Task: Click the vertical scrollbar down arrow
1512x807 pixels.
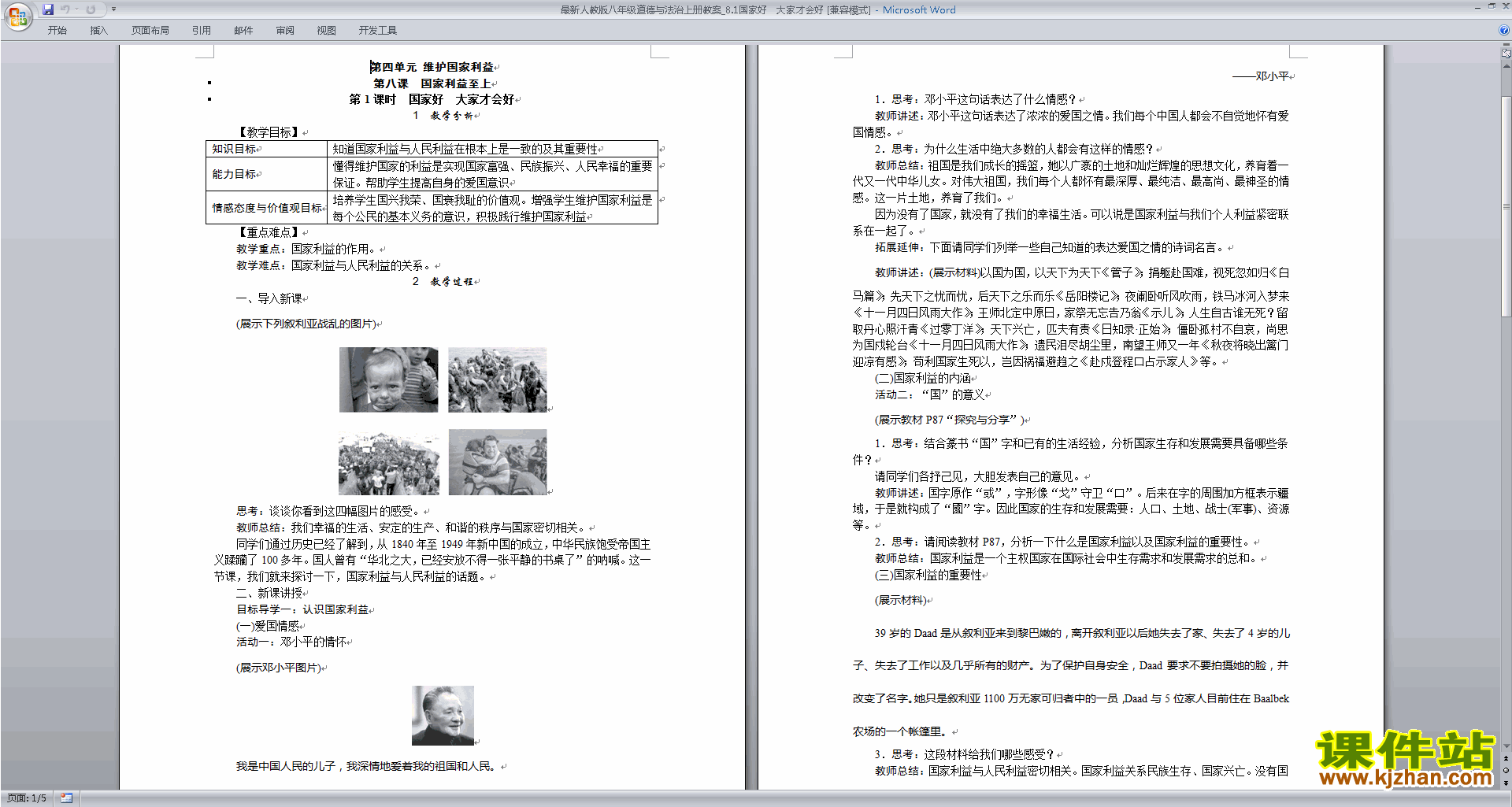Action: 1506,746
